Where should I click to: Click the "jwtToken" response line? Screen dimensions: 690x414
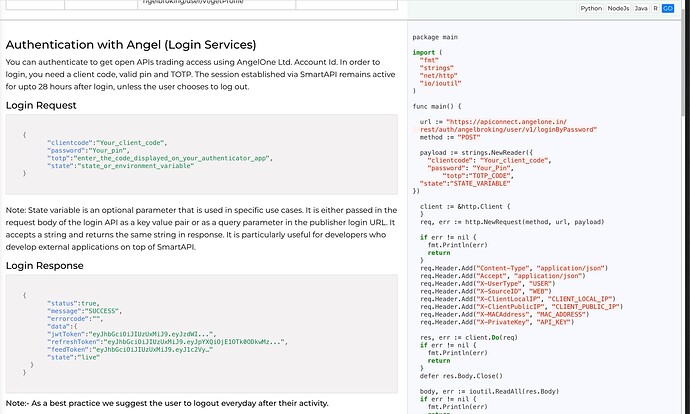tap(131, 334)
